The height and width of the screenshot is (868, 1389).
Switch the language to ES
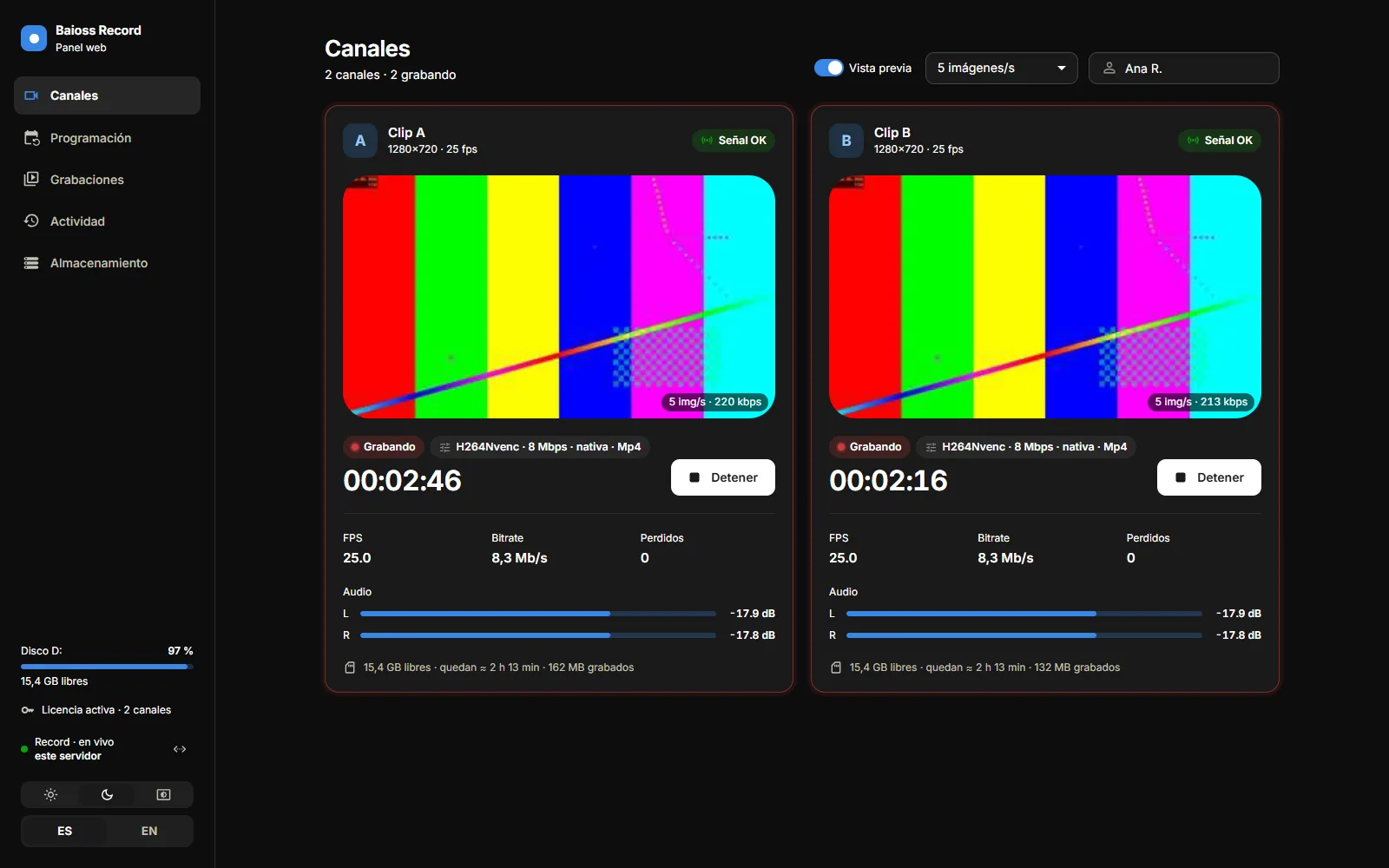click(65, 831)
